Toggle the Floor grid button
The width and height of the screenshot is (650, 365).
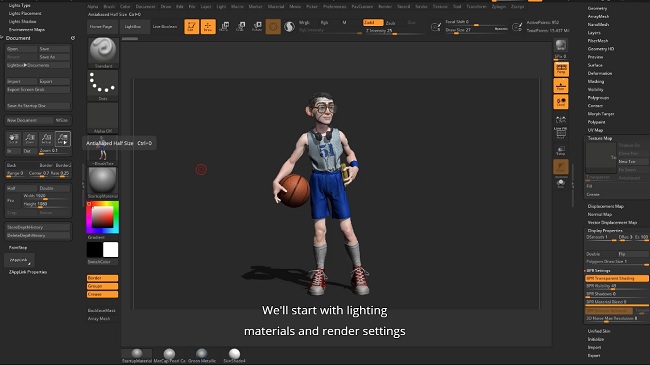coord(561,86)
